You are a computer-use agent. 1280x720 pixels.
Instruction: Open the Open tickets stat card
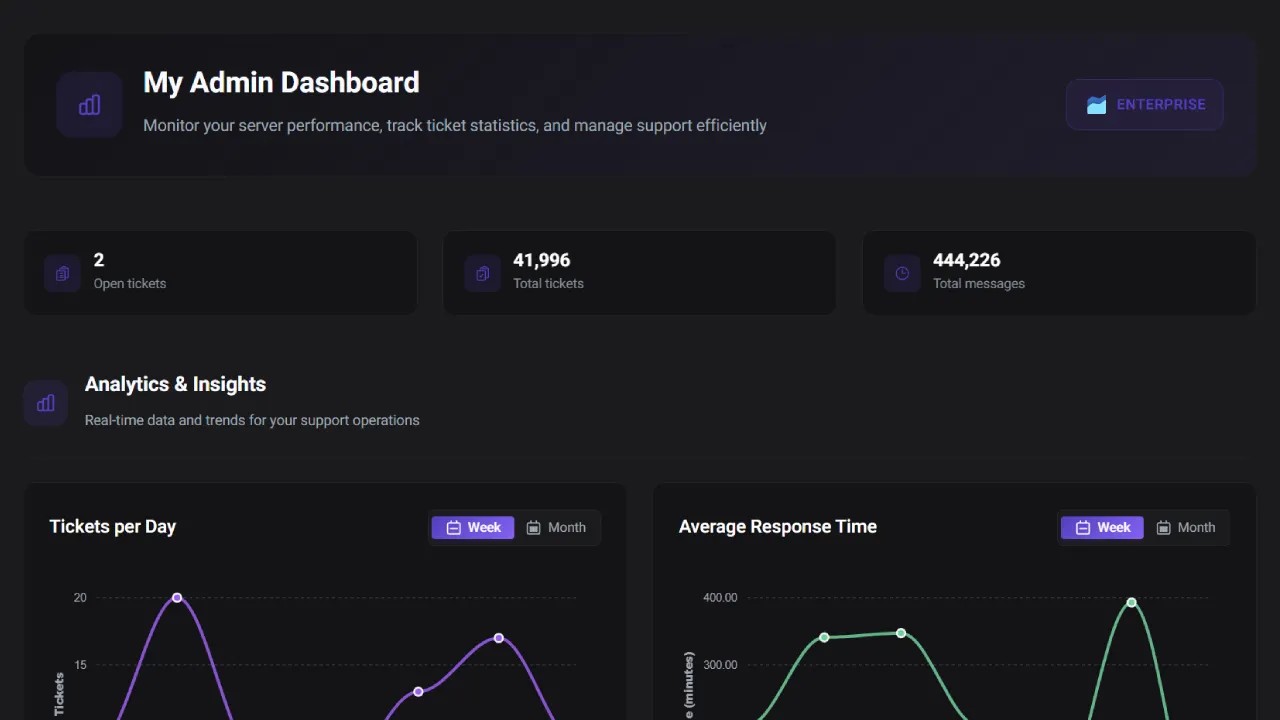220,273
